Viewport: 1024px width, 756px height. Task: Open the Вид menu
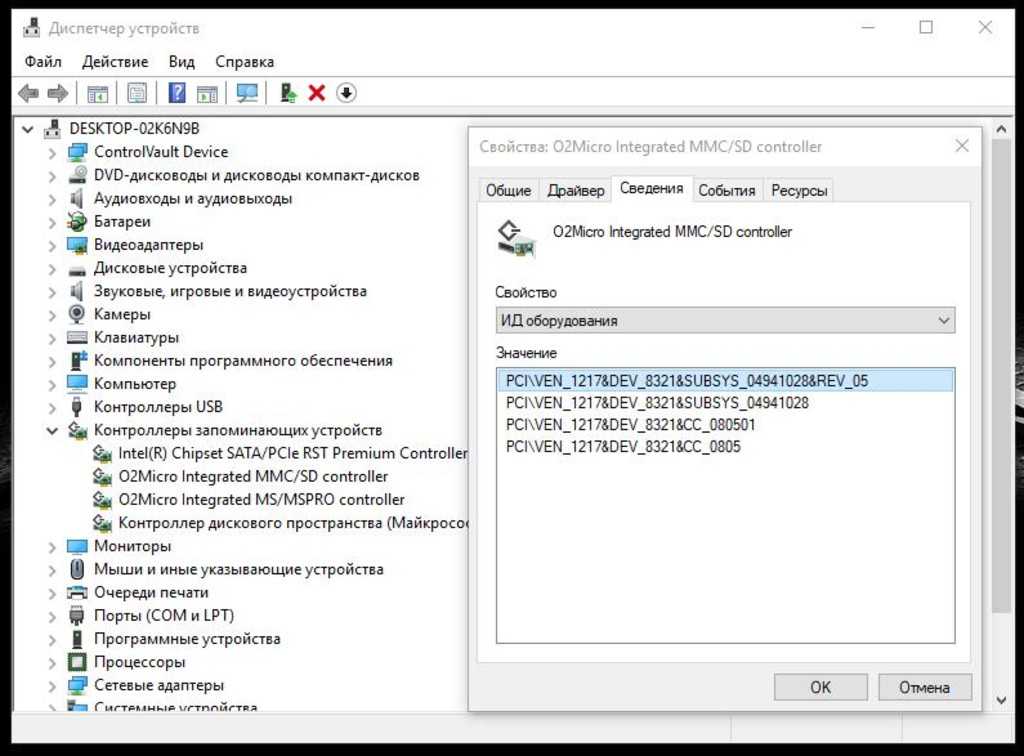tap(182, 61)
